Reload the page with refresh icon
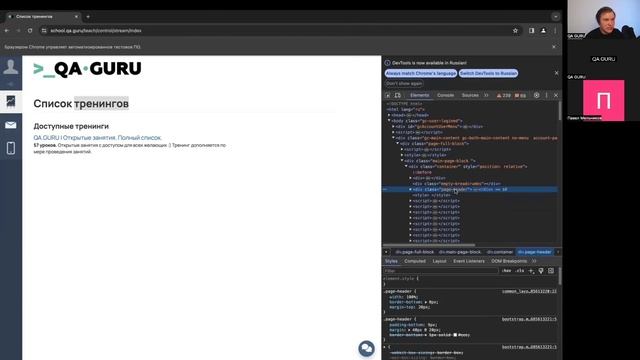This screenshot has height=360, width=640. [x=30, y=31]
